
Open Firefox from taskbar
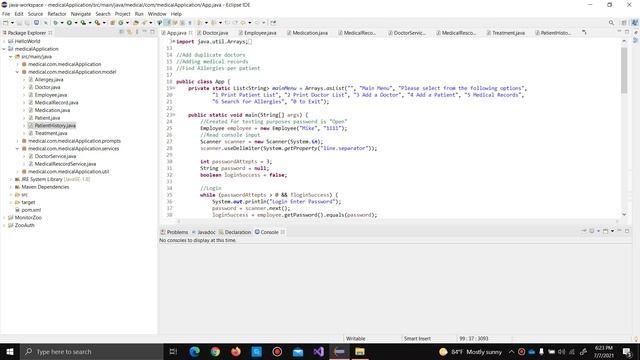click(236, 351)
